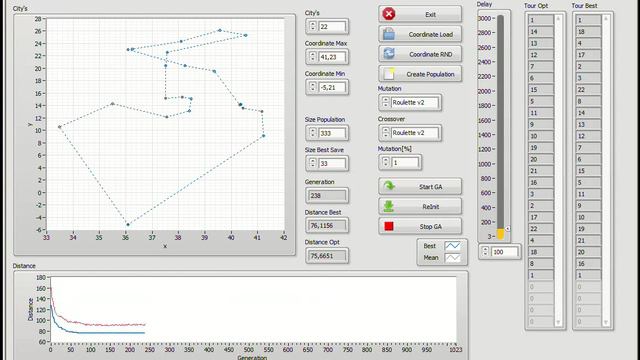Click the Mutation[%] field showing 1
The height and width of the screenshot is (360, 640).
click(405, 162)
